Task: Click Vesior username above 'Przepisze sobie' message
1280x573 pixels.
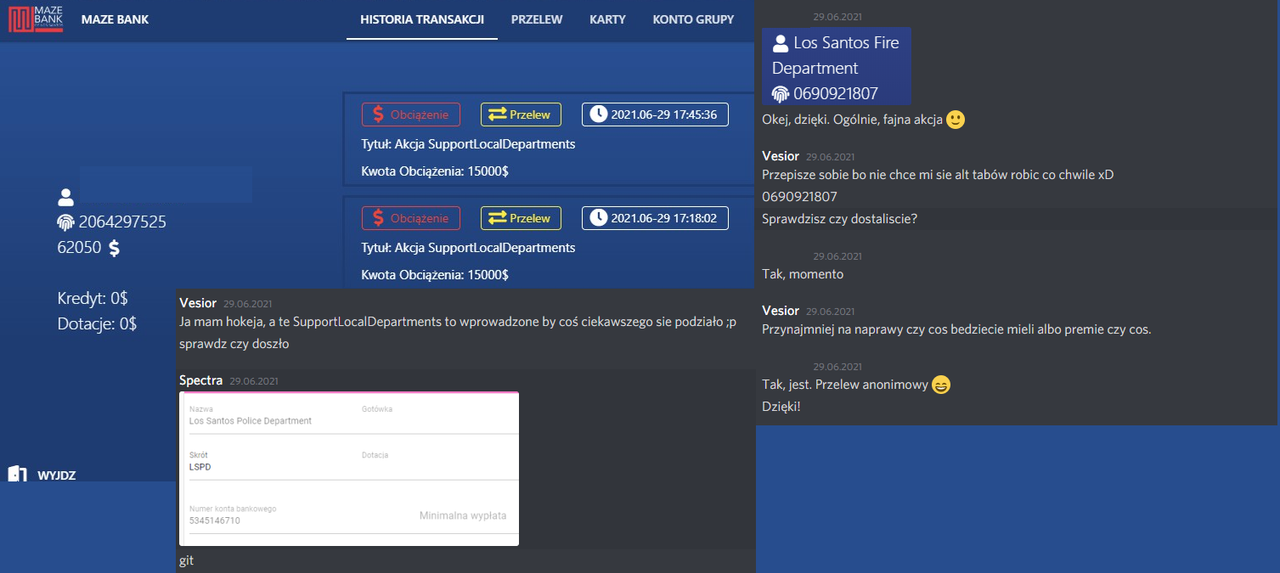Action: click(x=781, y=156)
